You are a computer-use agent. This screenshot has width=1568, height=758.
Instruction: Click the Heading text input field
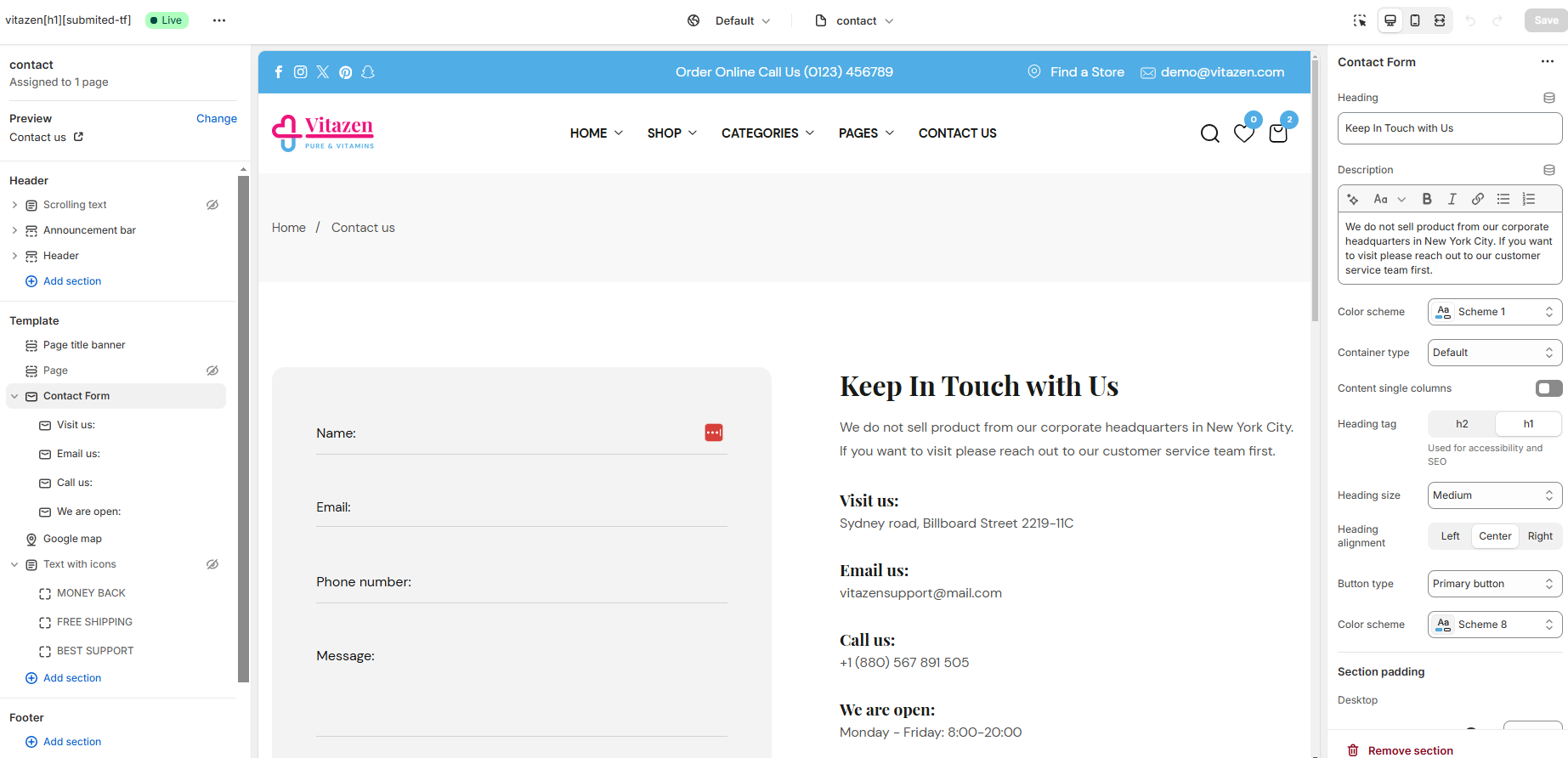point(1450,128)
